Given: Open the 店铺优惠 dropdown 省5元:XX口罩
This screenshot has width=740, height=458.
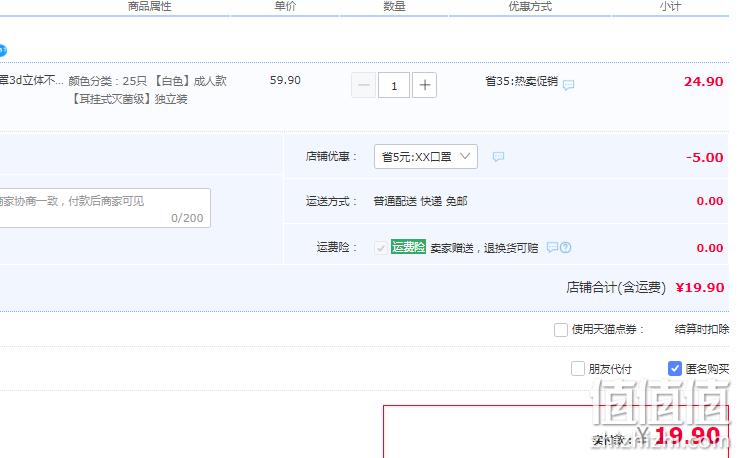Looking at the screenshot, I should pyautogui.click(x=426, y=156).
